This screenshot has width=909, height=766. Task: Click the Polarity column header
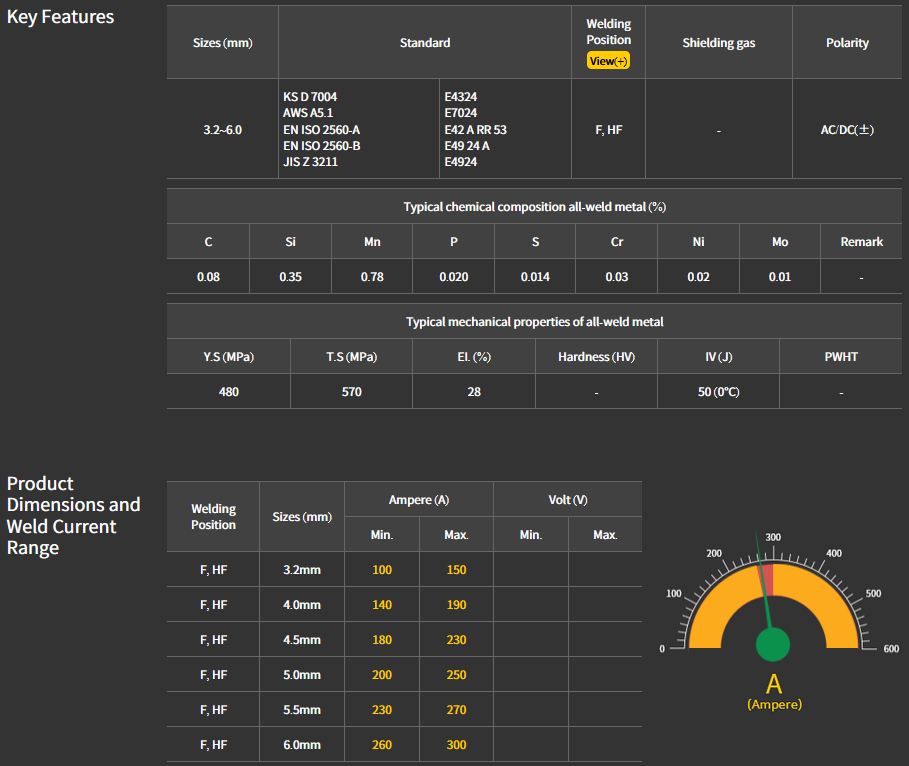pyautogui.click(x=847, y=43)
